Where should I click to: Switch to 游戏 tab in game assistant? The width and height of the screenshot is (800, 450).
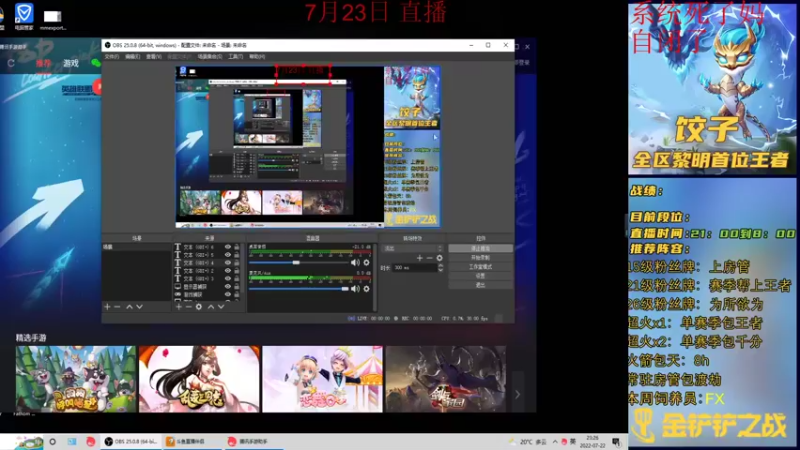[71, 63]
